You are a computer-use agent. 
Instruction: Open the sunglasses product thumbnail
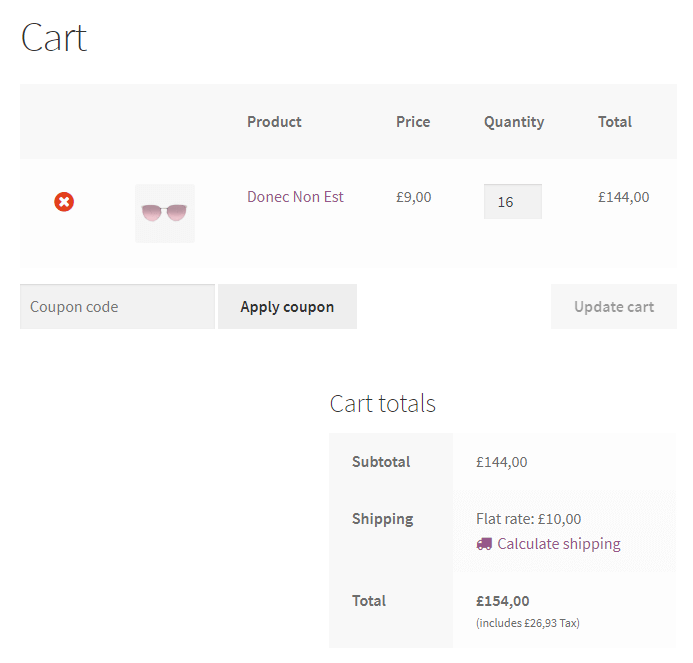click(x=165, y=213)
